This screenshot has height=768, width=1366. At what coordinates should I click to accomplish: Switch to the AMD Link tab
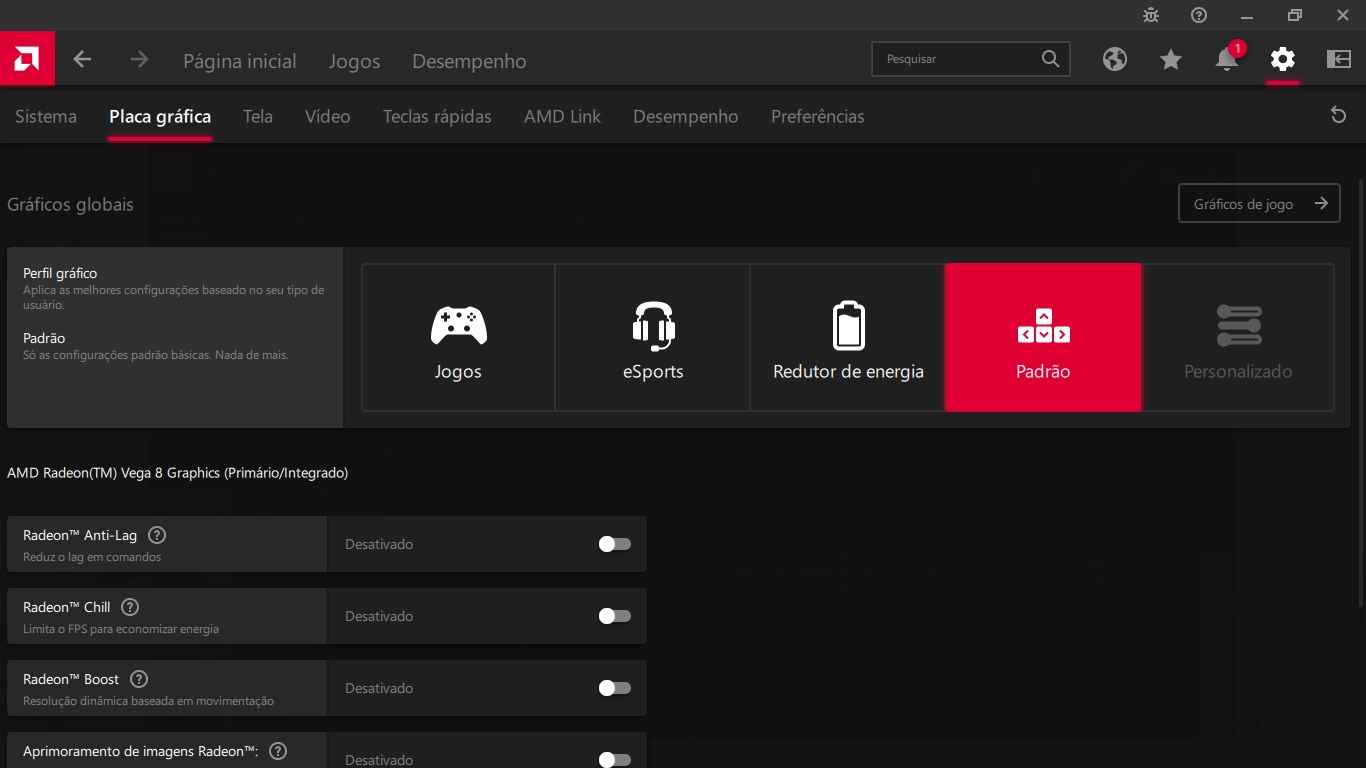[x=562, y=116]
